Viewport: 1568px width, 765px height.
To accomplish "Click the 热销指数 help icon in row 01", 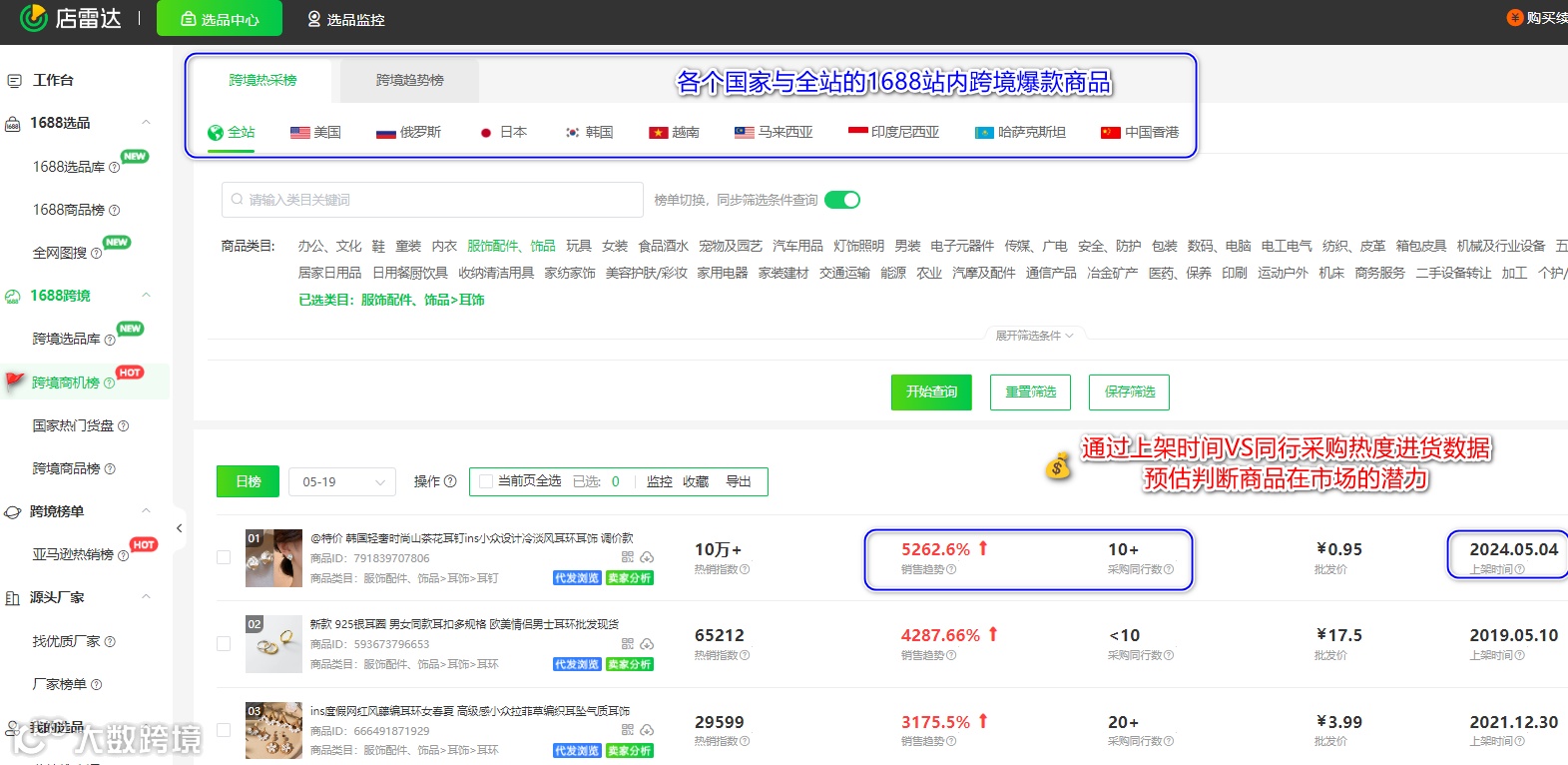I will (745, 569).
